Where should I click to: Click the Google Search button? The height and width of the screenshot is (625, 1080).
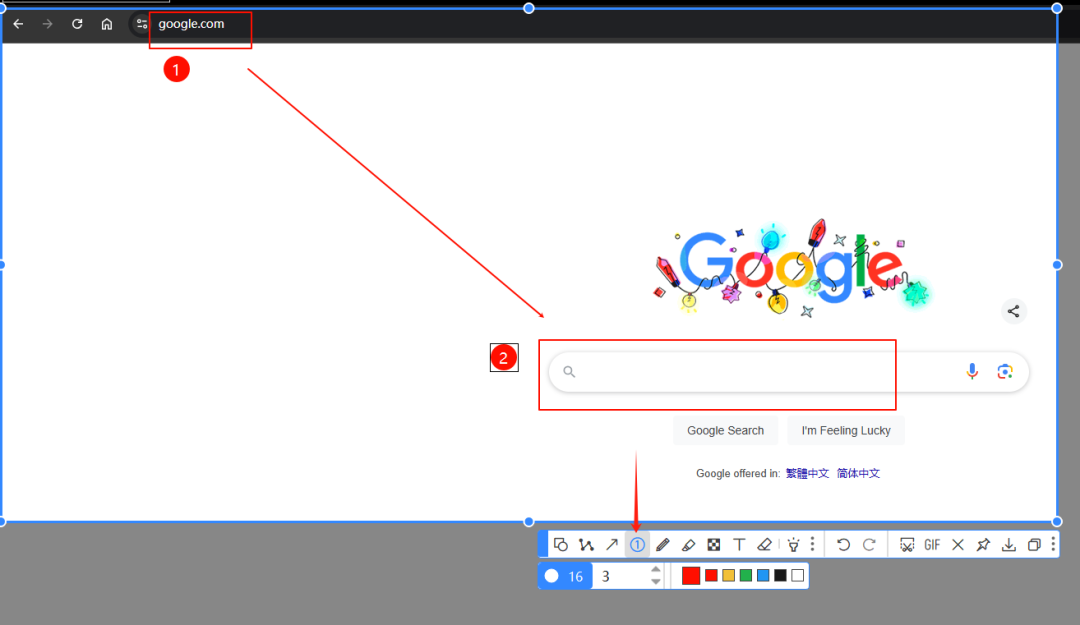(x=725, y=431)
